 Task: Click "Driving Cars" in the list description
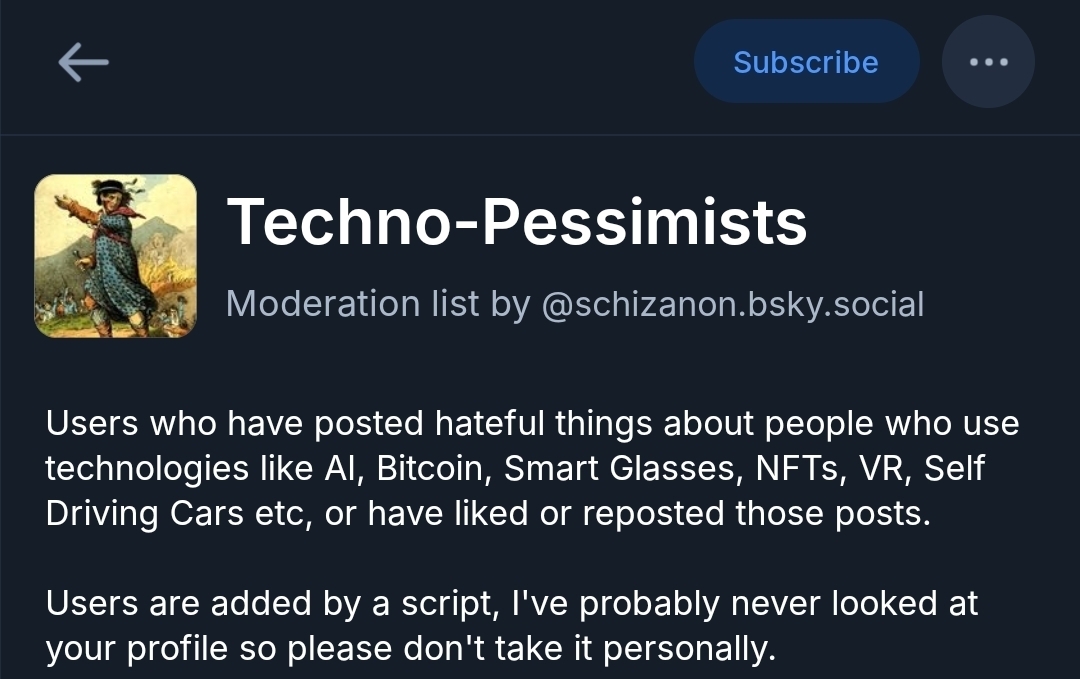click(145, 513)
